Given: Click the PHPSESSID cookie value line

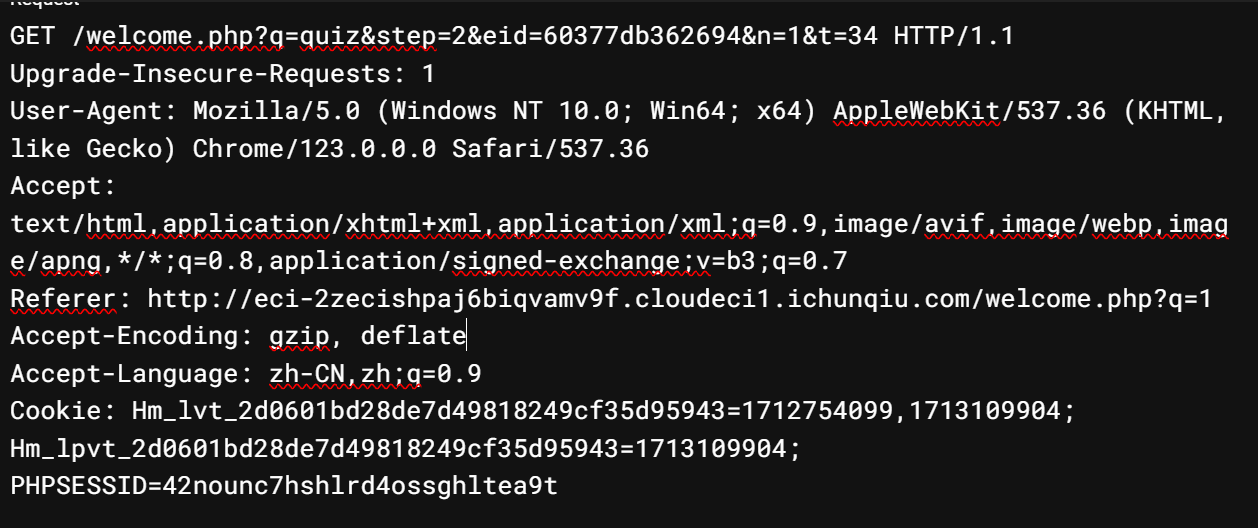Looking at the screenshot, I should click(283, 486).
